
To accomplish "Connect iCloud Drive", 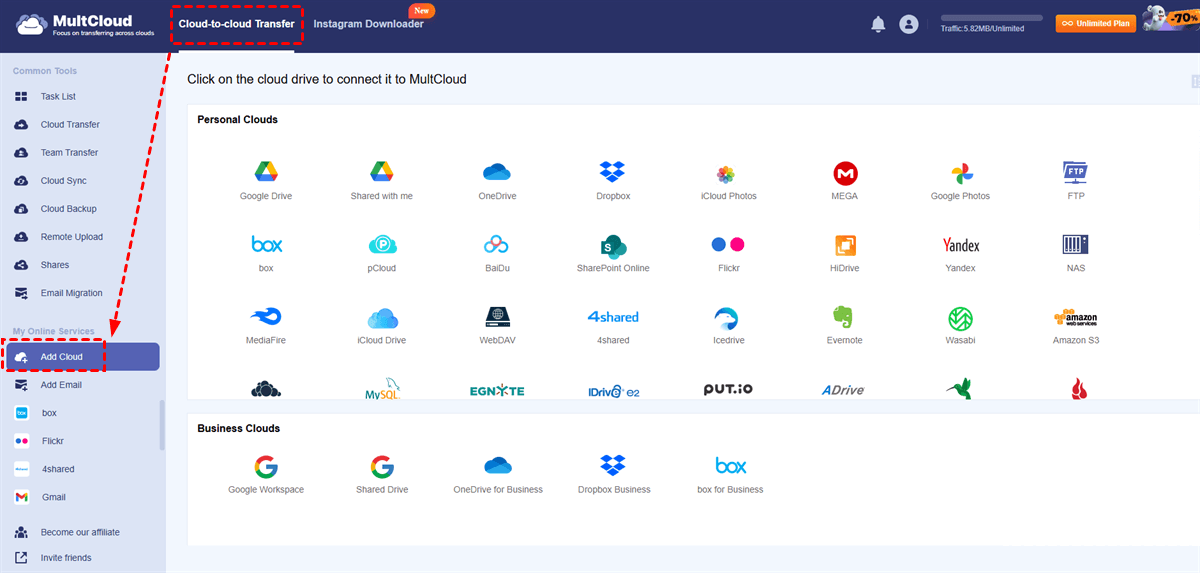I will point(381,325).
